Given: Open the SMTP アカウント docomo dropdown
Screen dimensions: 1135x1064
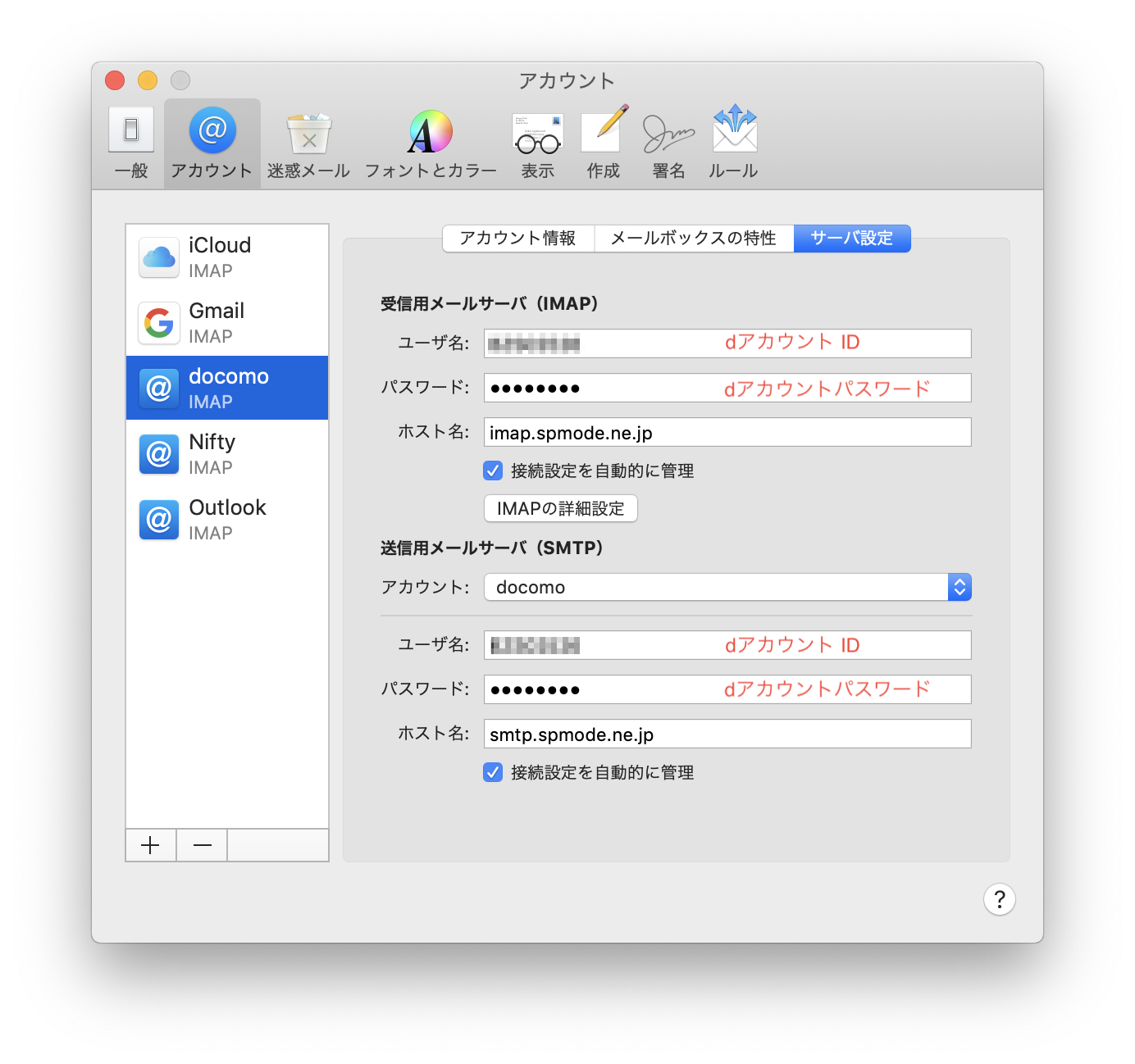Looking at the screenshot, I should (727, 587).
